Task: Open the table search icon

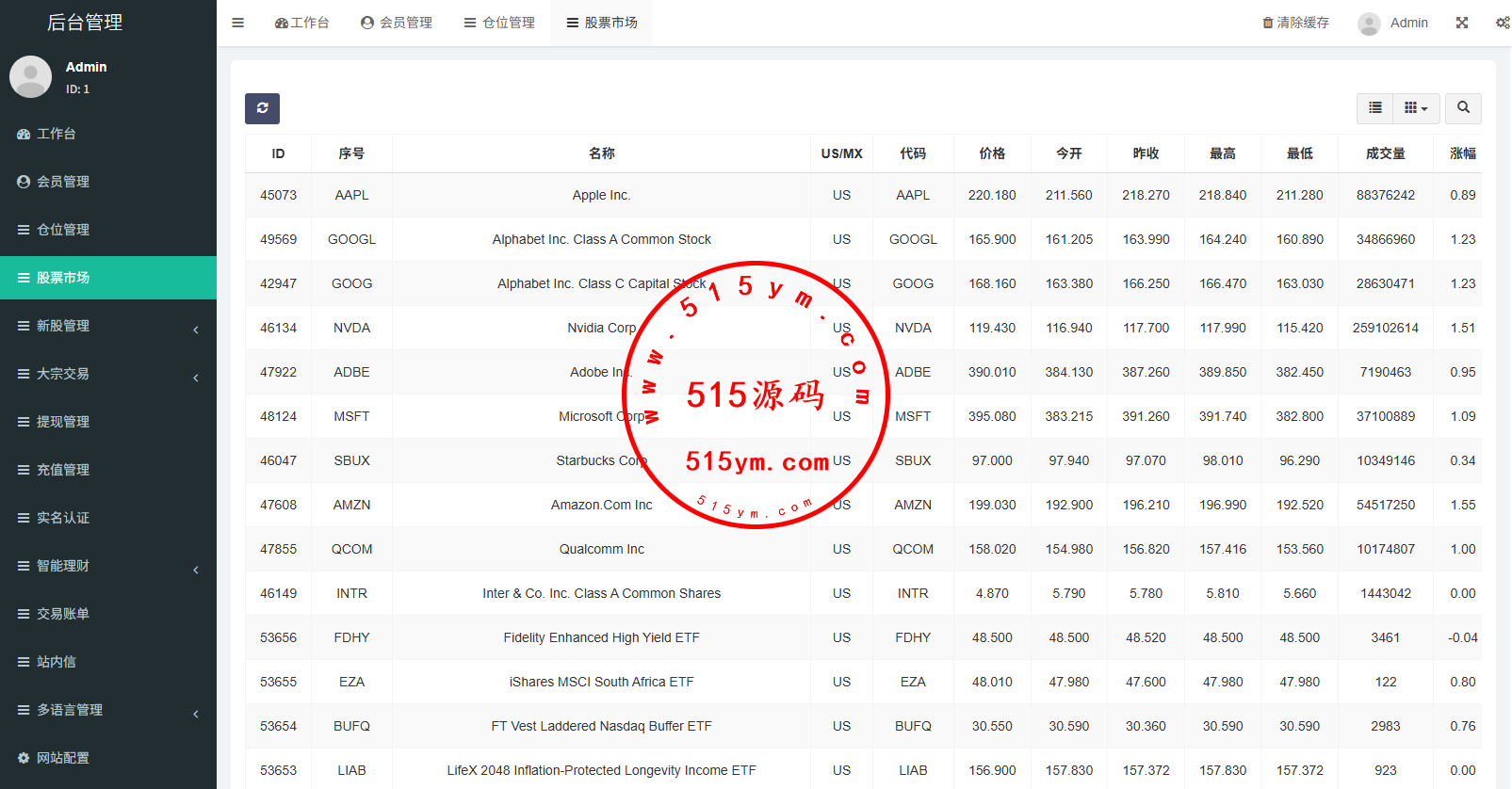Action: point(1463,108)
